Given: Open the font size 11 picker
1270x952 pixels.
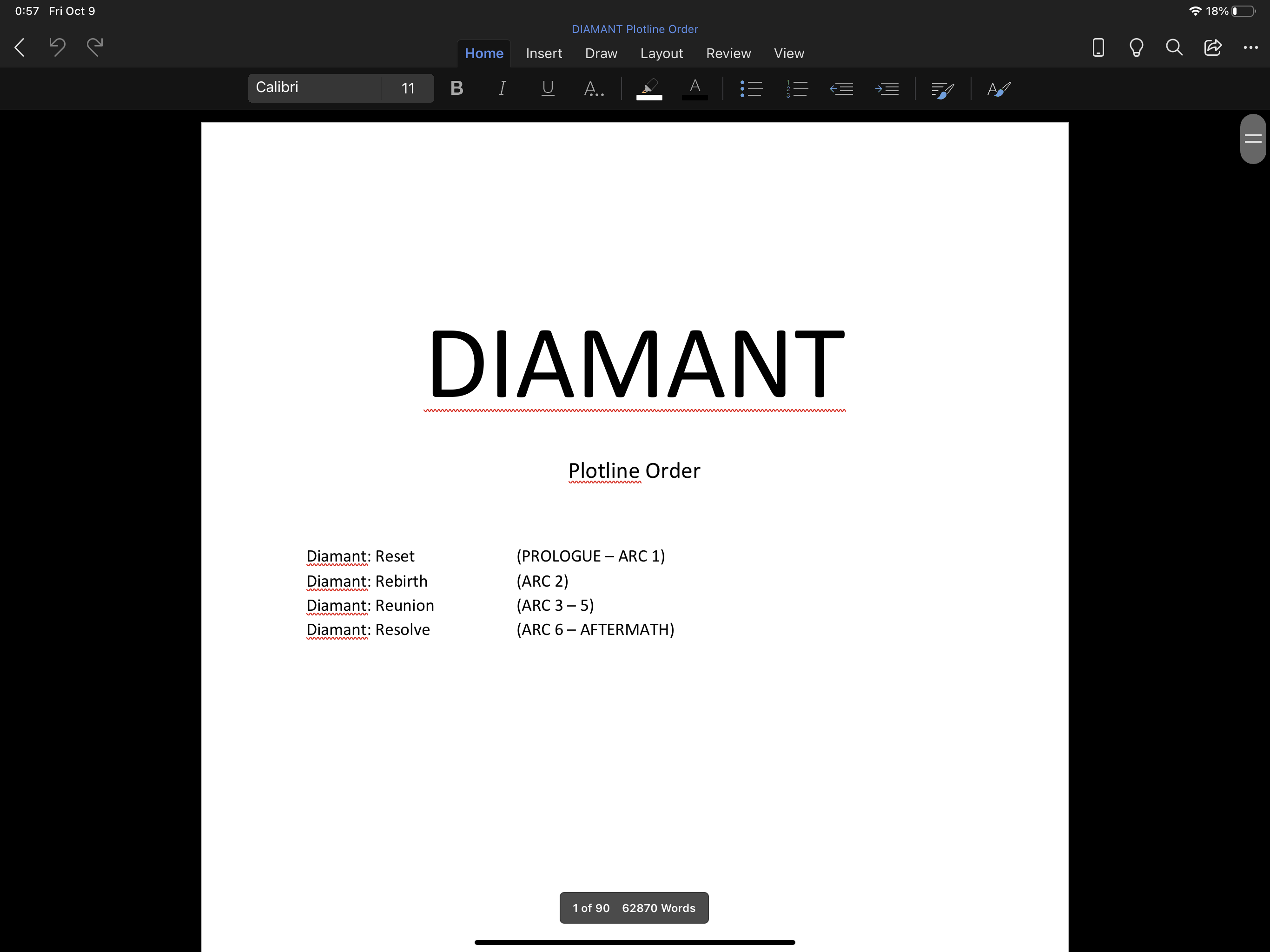Looking at the screenshot, I should click(408, 88).
